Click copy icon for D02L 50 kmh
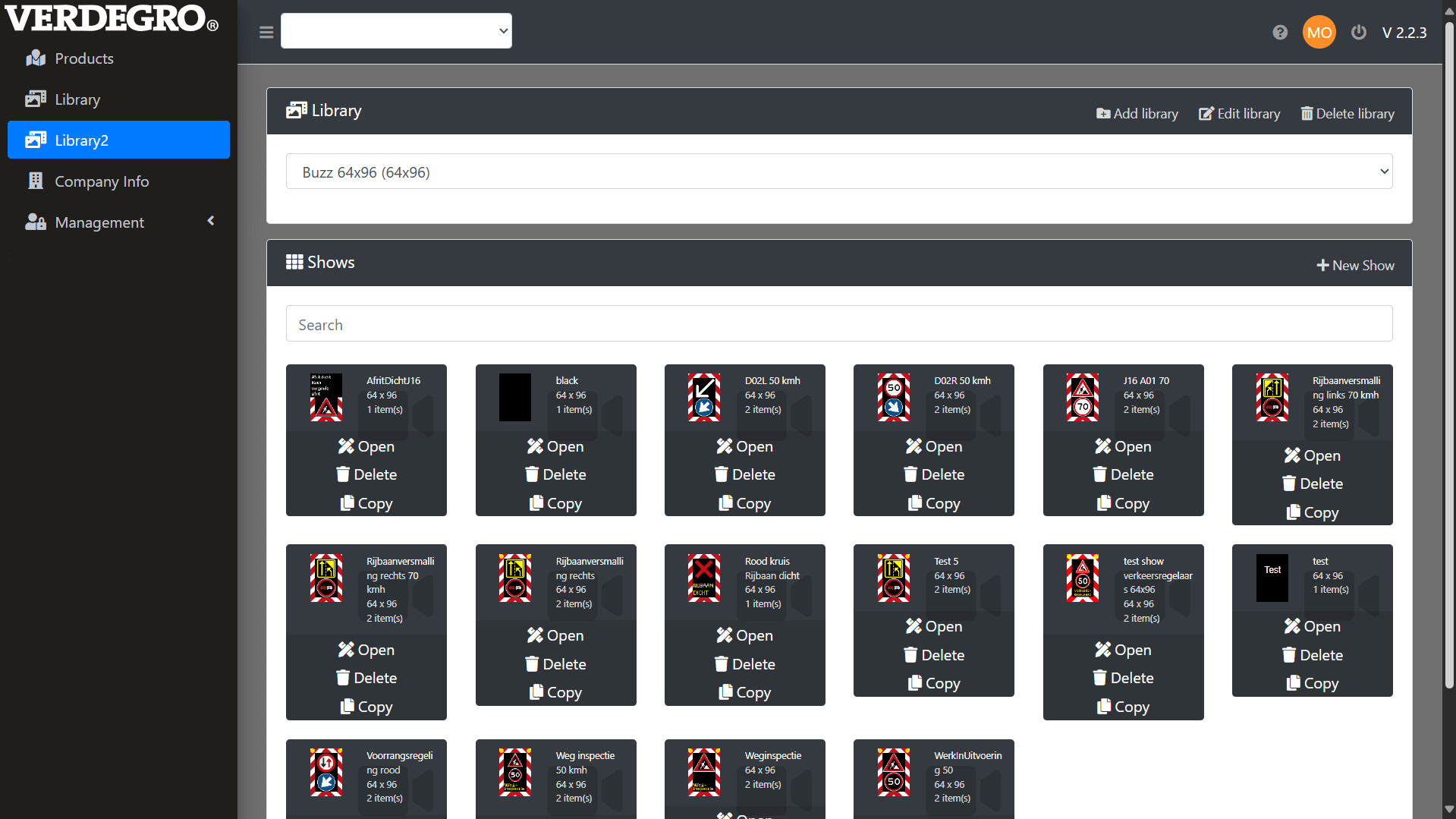Screen dimensions: 1456x819 point(726,503)
